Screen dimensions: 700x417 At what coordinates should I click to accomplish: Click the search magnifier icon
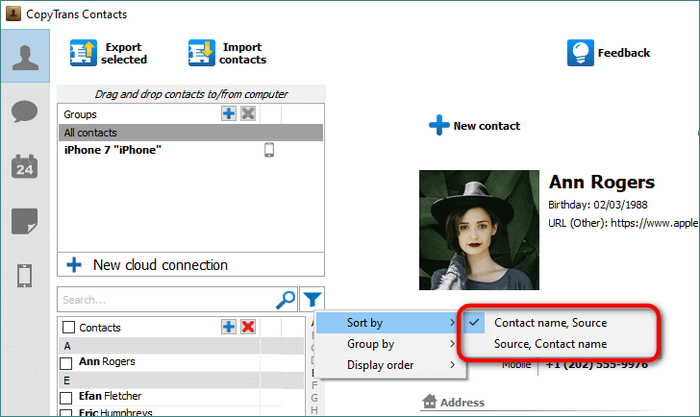[x=286, y=300]
